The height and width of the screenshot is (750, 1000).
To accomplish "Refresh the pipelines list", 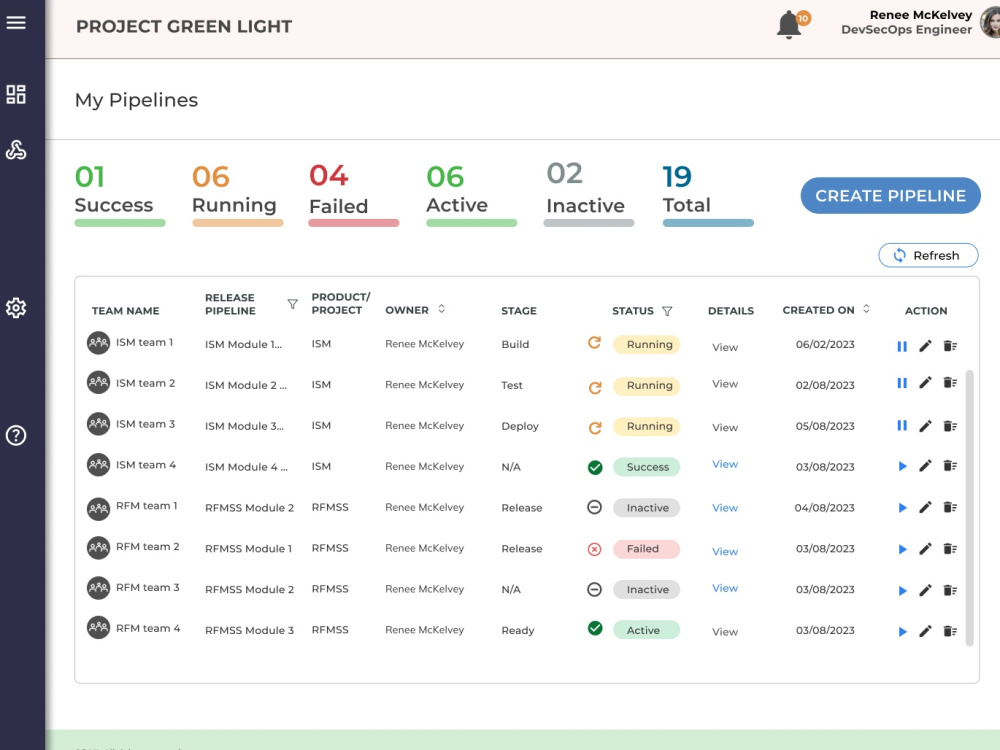I will (x=928, y=255).
